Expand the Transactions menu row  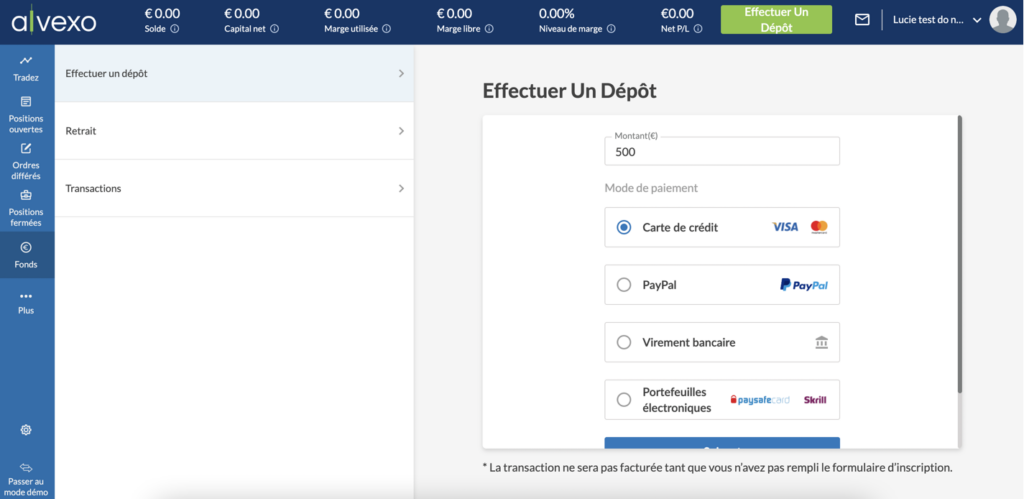pyautogui.click(x=234, y=188)
